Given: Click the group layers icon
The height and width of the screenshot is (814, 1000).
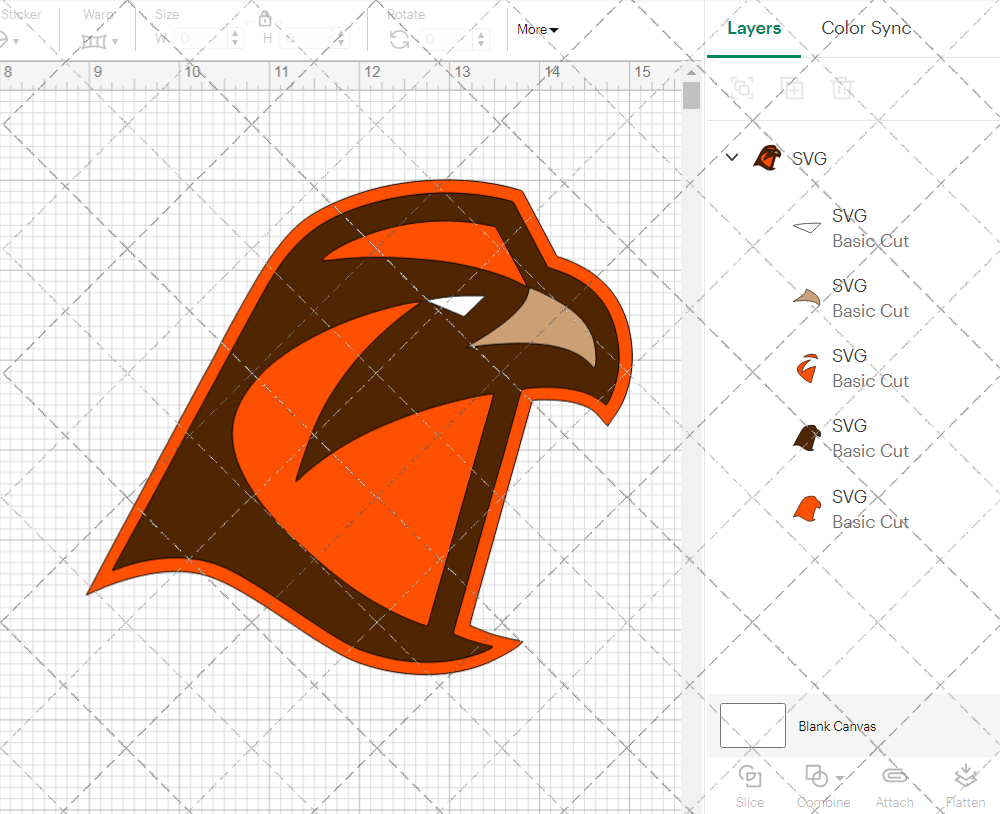Looking at the screenshot, I should point(742,88).
